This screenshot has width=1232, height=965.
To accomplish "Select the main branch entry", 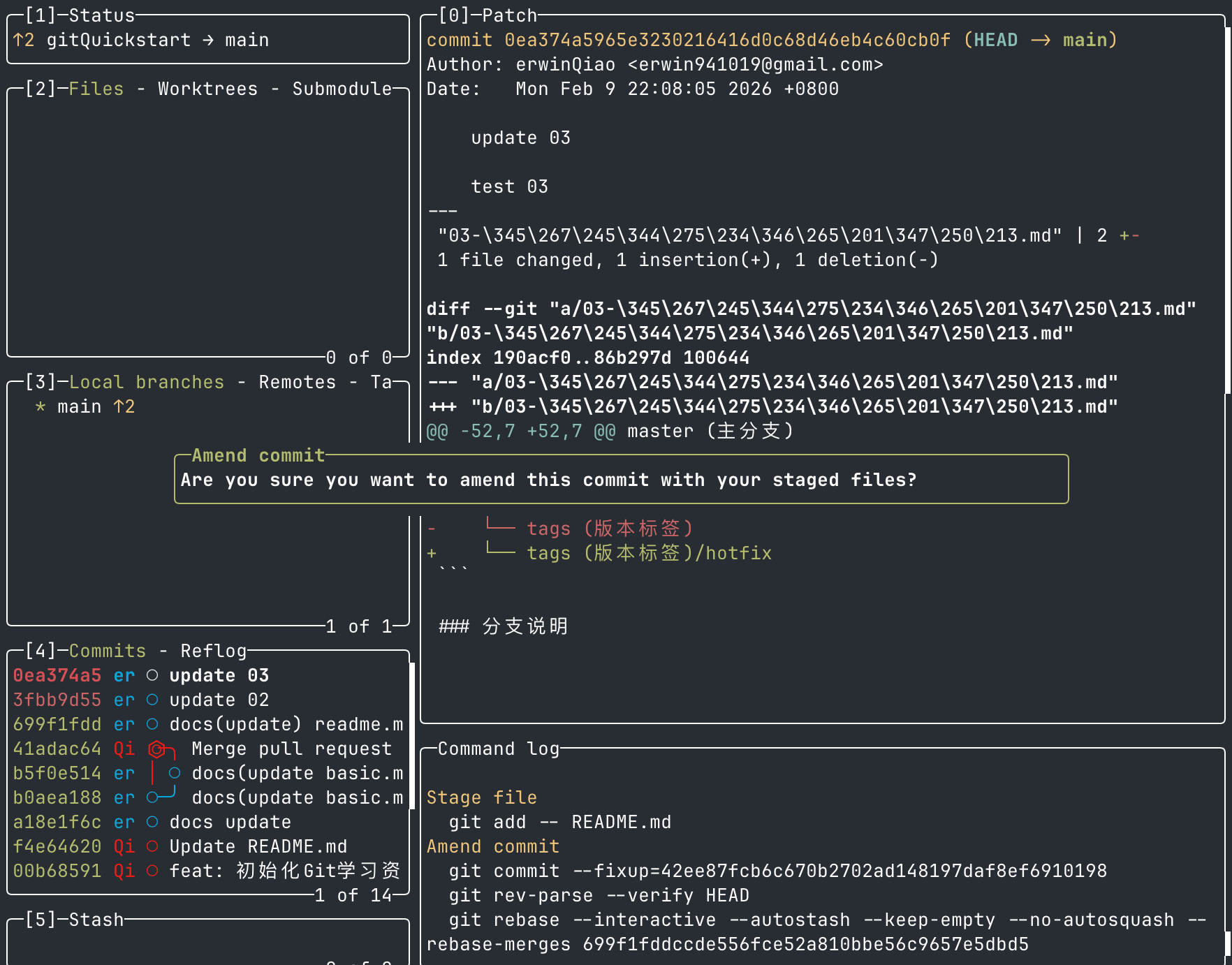I will pos(80,407).
